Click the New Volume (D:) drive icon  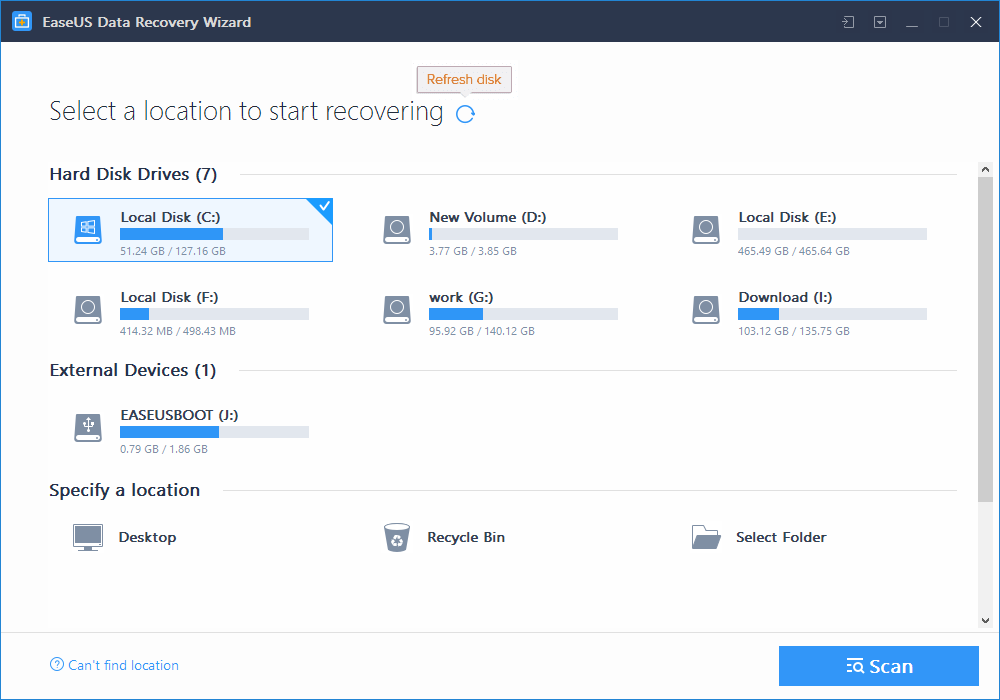click(397, 229)
